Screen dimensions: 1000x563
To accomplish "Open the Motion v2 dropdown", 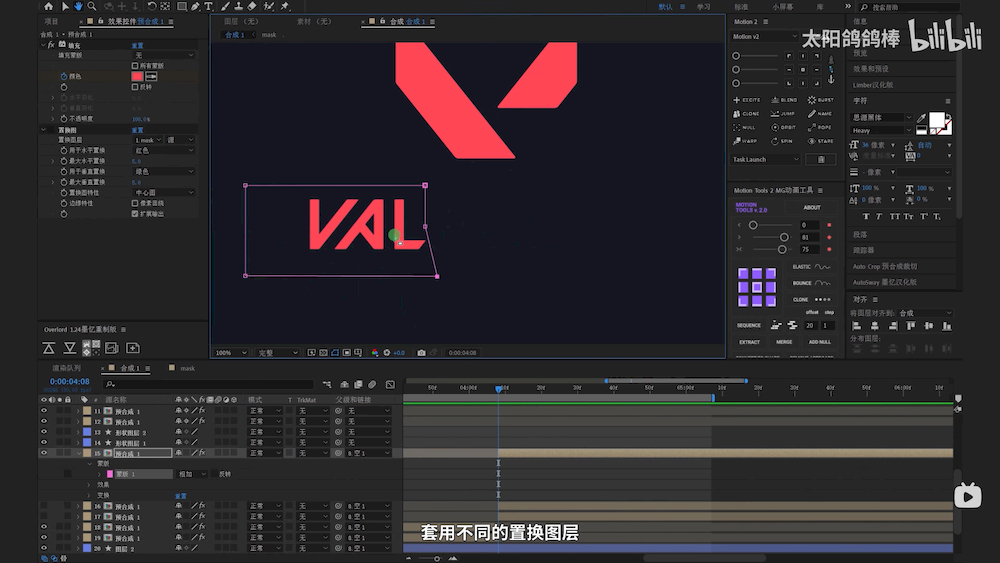I will 764,36.
